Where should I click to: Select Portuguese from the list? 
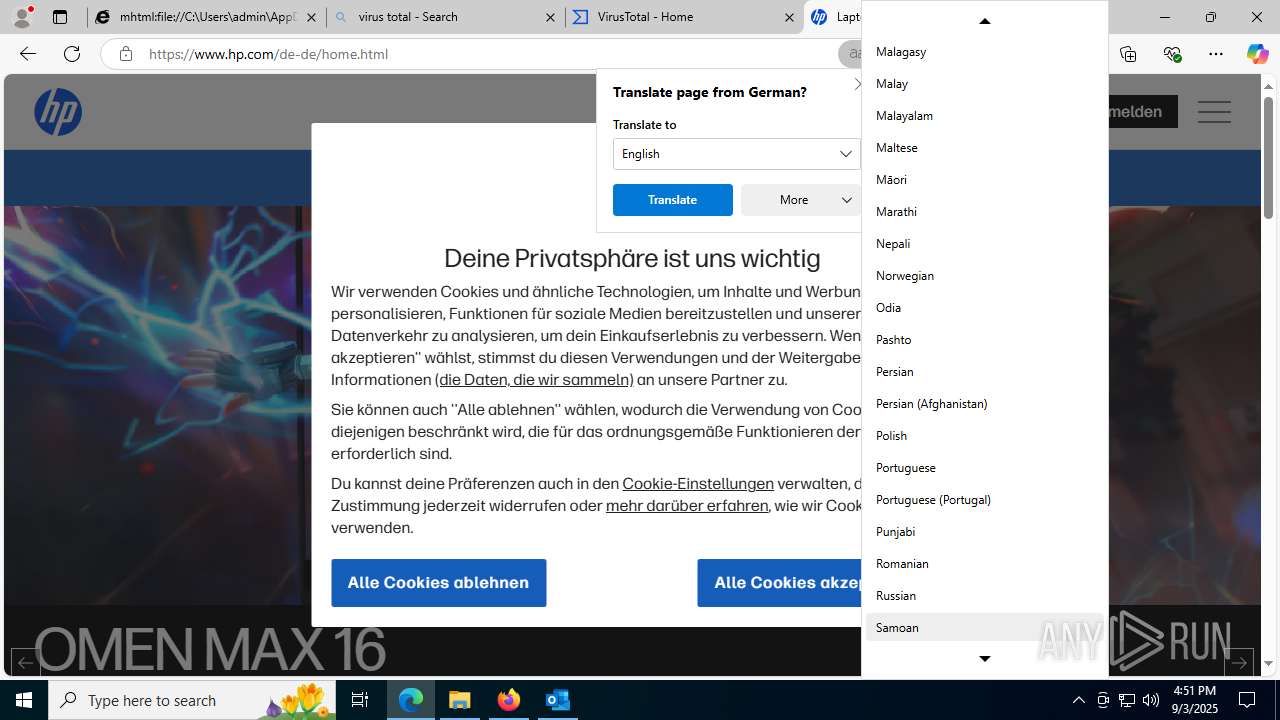pos(984,467)
